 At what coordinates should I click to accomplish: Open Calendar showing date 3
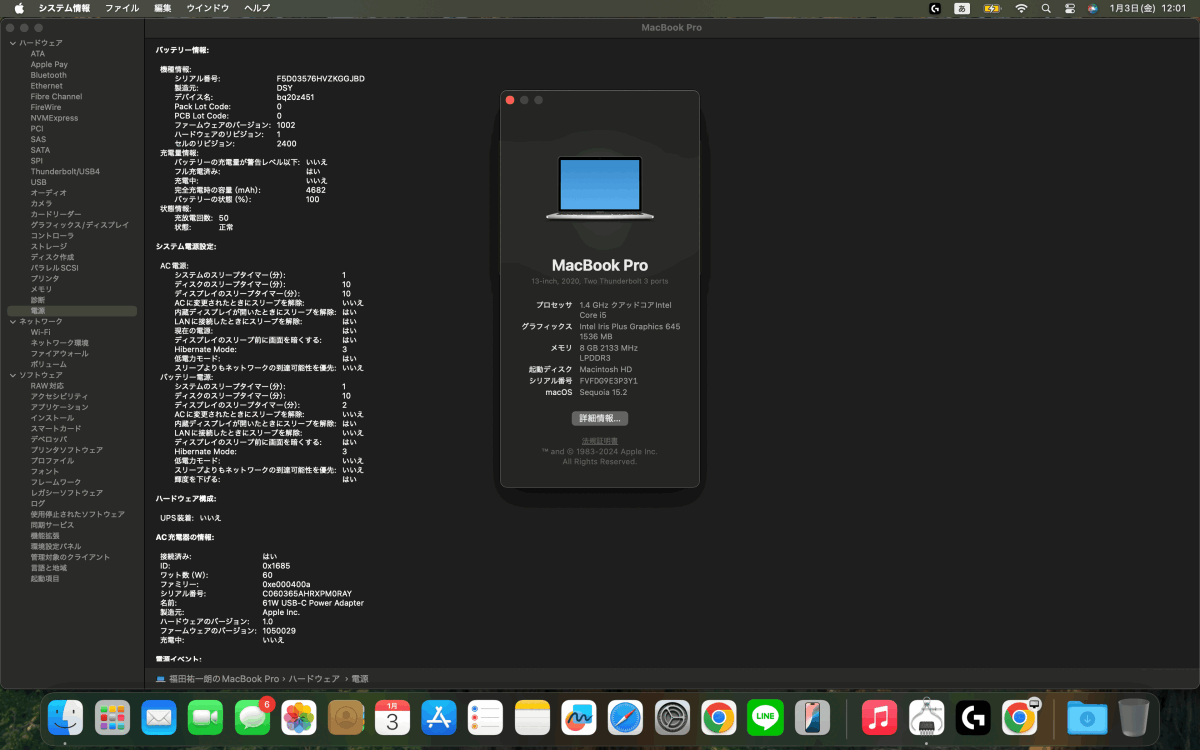point(393,717)
